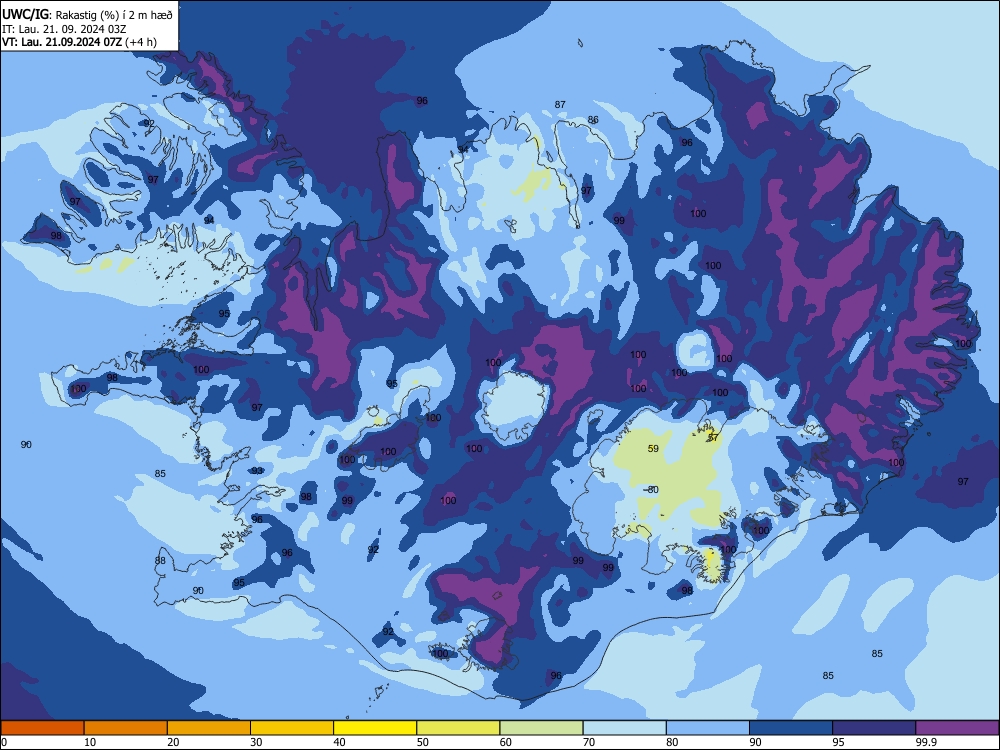Image resolution: width=1000 pixels, height=750 pixels.
Task: Click the '59' humidity value on the yellow area
Action: point(653,448)
